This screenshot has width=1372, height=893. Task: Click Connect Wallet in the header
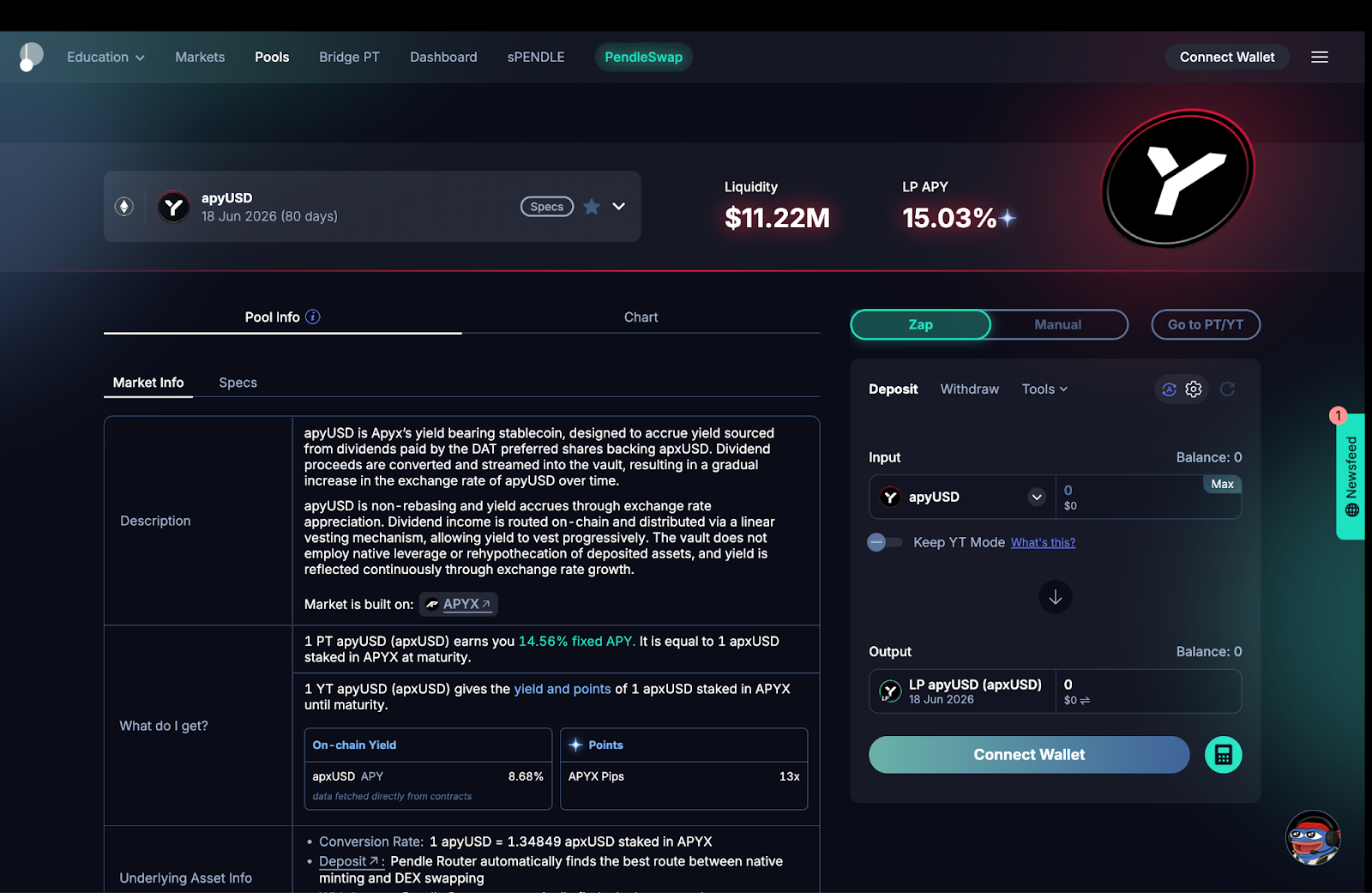(x=1227, y=57)
